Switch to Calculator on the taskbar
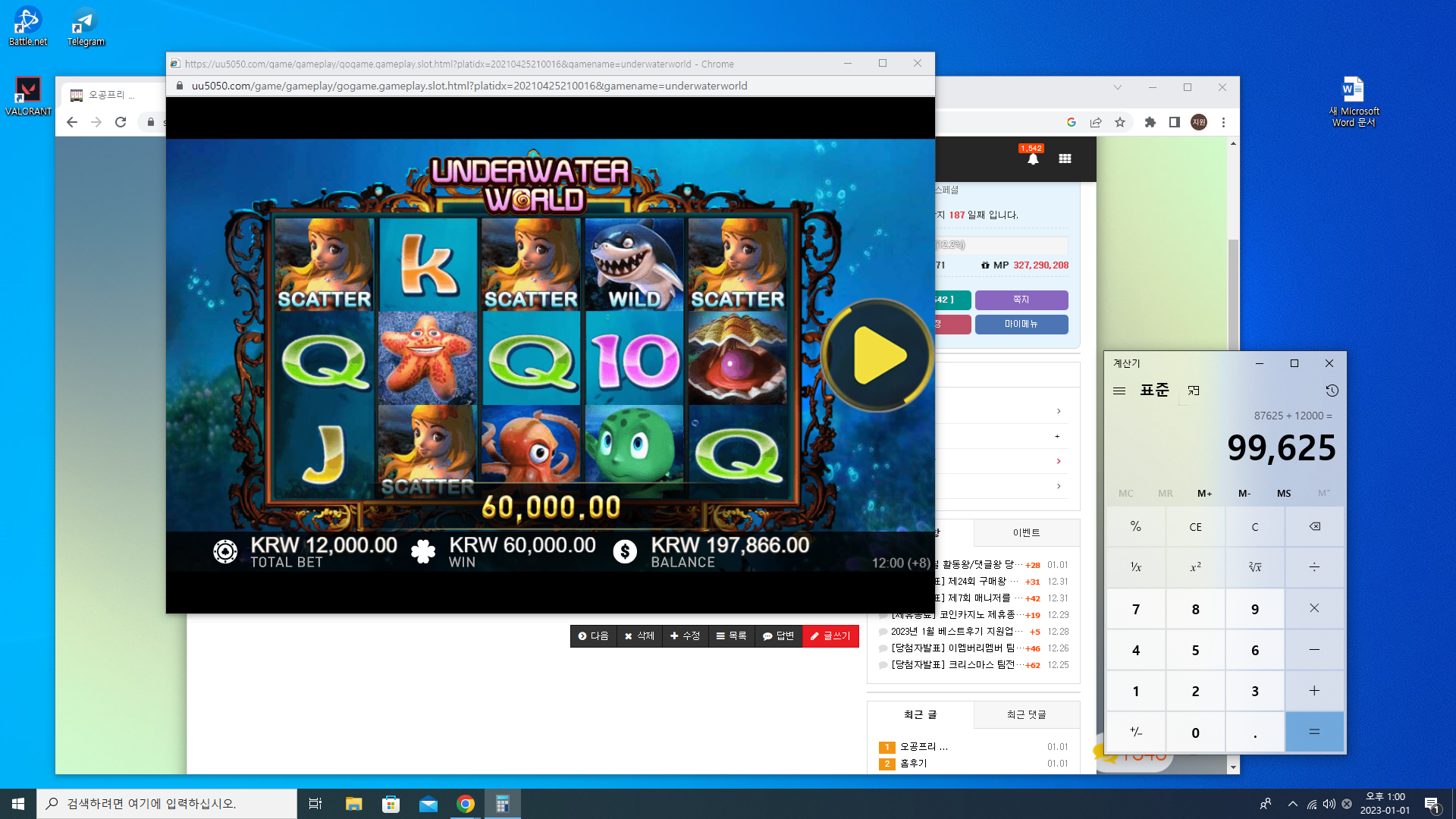This screenshot has width=1456, height=819. click(x=503, y=804)
